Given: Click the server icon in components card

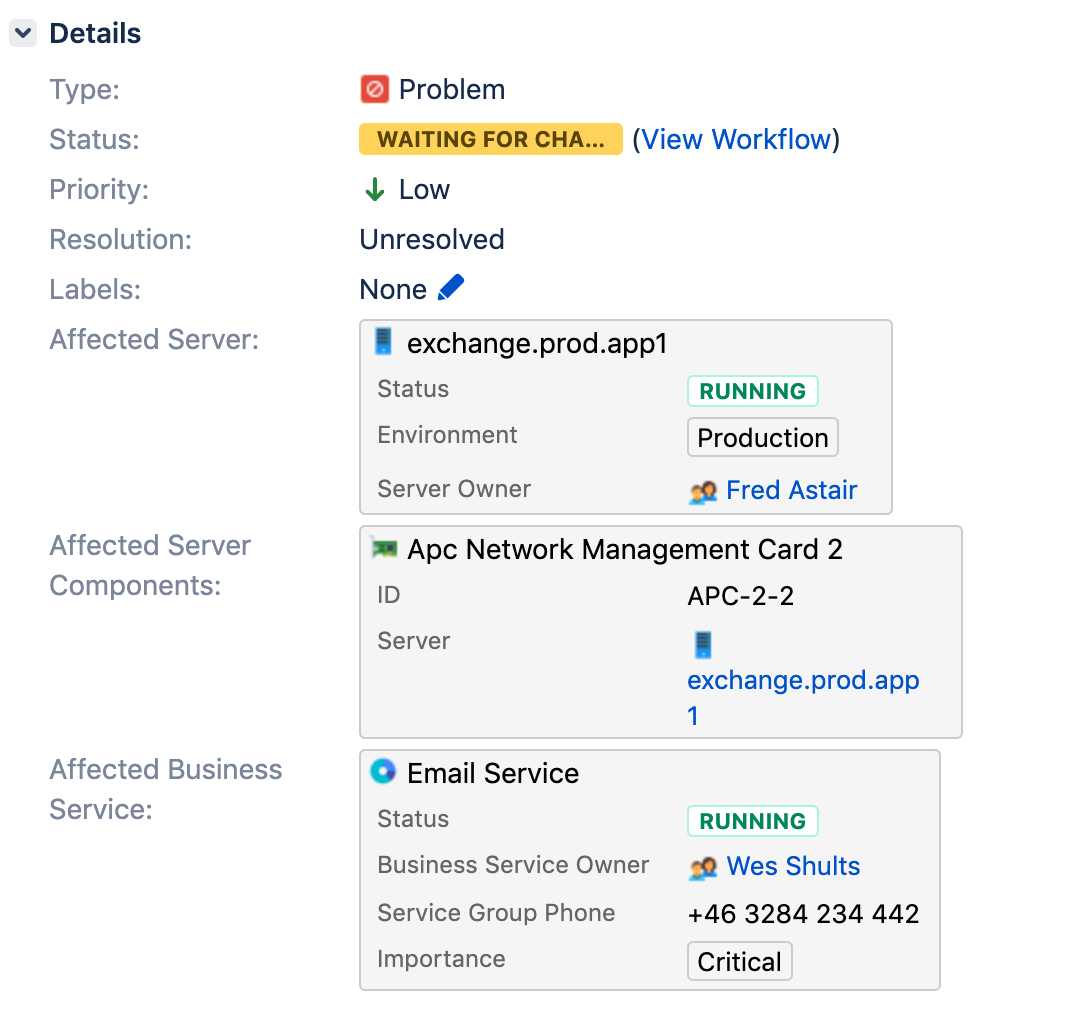Looking at the screenshot, I should coord(703,645).
